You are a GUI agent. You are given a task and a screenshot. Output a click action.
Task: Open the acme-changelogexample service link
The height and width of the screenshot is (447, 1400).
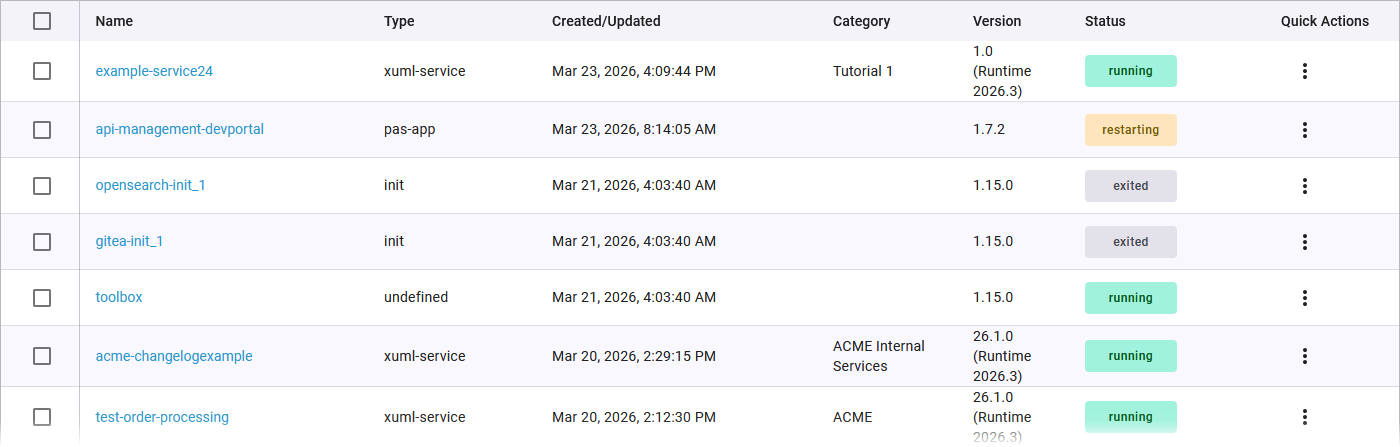[174, 356]
